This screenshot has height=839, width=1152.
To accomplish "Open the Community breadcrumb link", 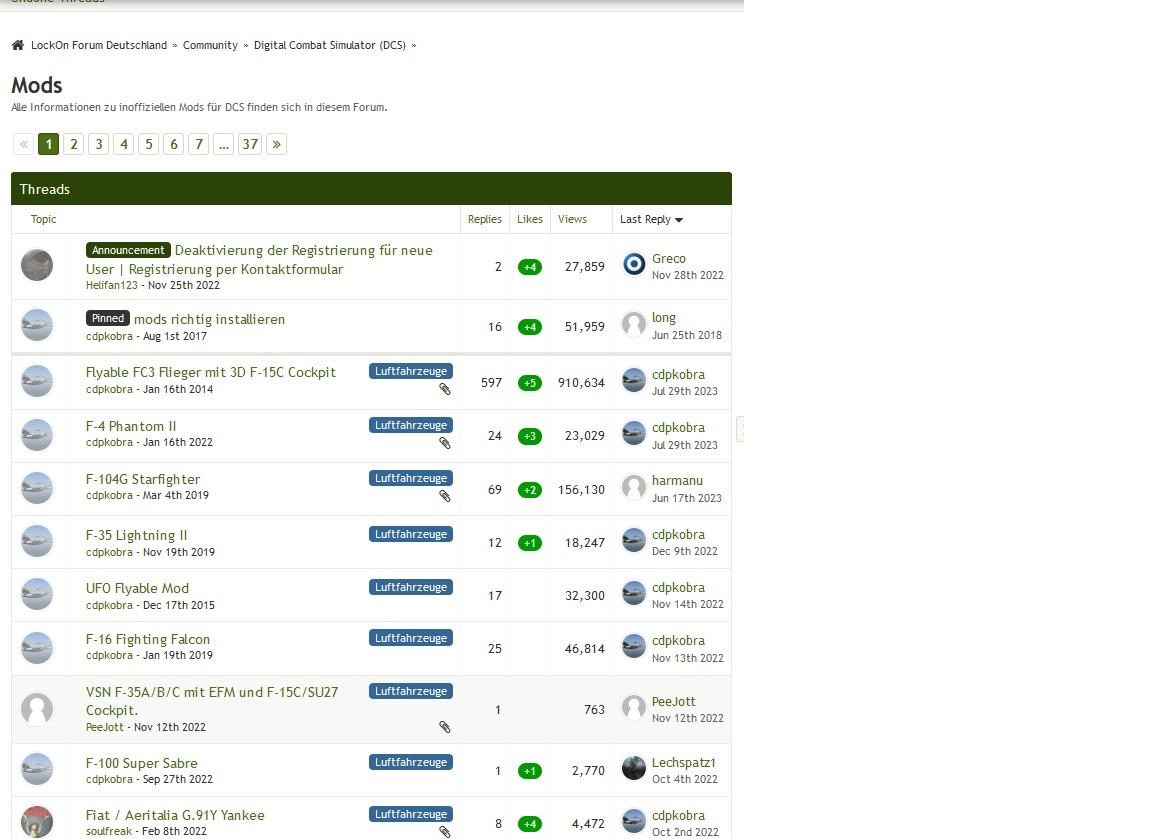I will [x=210, y=45].
